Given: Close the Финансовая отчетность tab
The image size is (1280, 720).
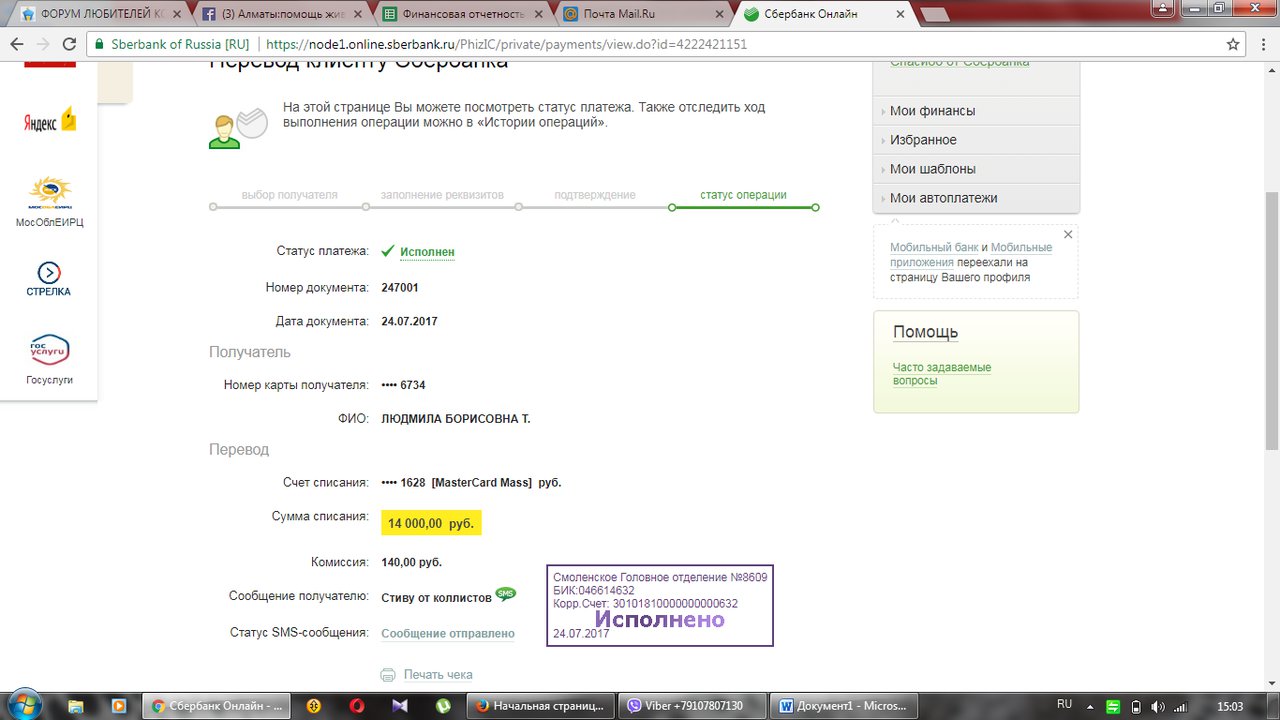Looking at the screenshot, I should coord(537,14).
